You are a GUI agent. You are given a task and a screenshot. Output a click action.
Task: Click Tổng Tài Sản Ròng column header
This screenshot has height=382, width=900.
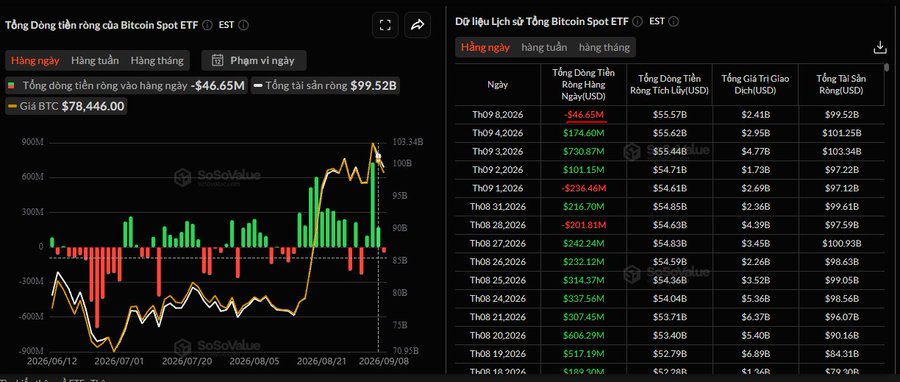[841, 84]
